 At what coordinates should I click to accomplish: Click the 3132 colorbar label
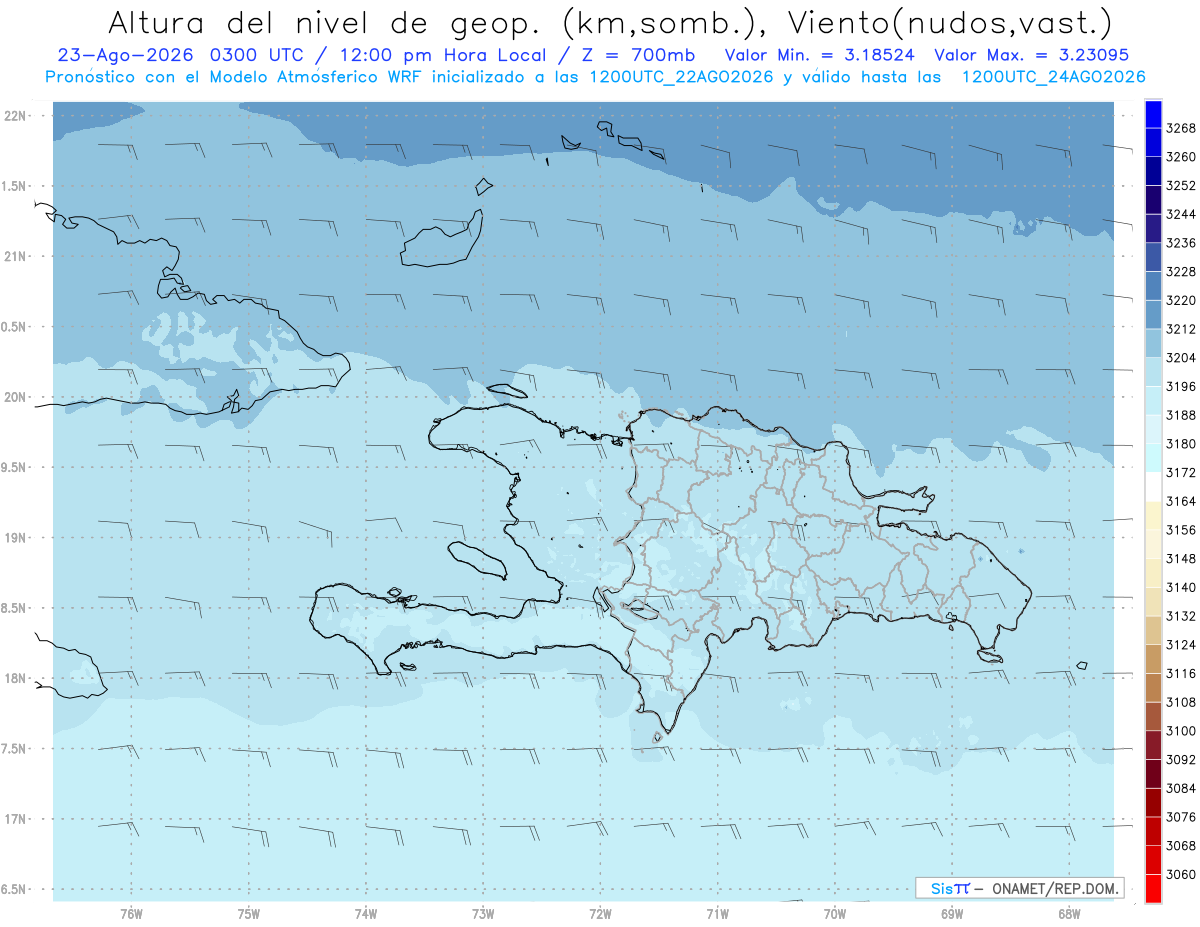(1181, 616)
